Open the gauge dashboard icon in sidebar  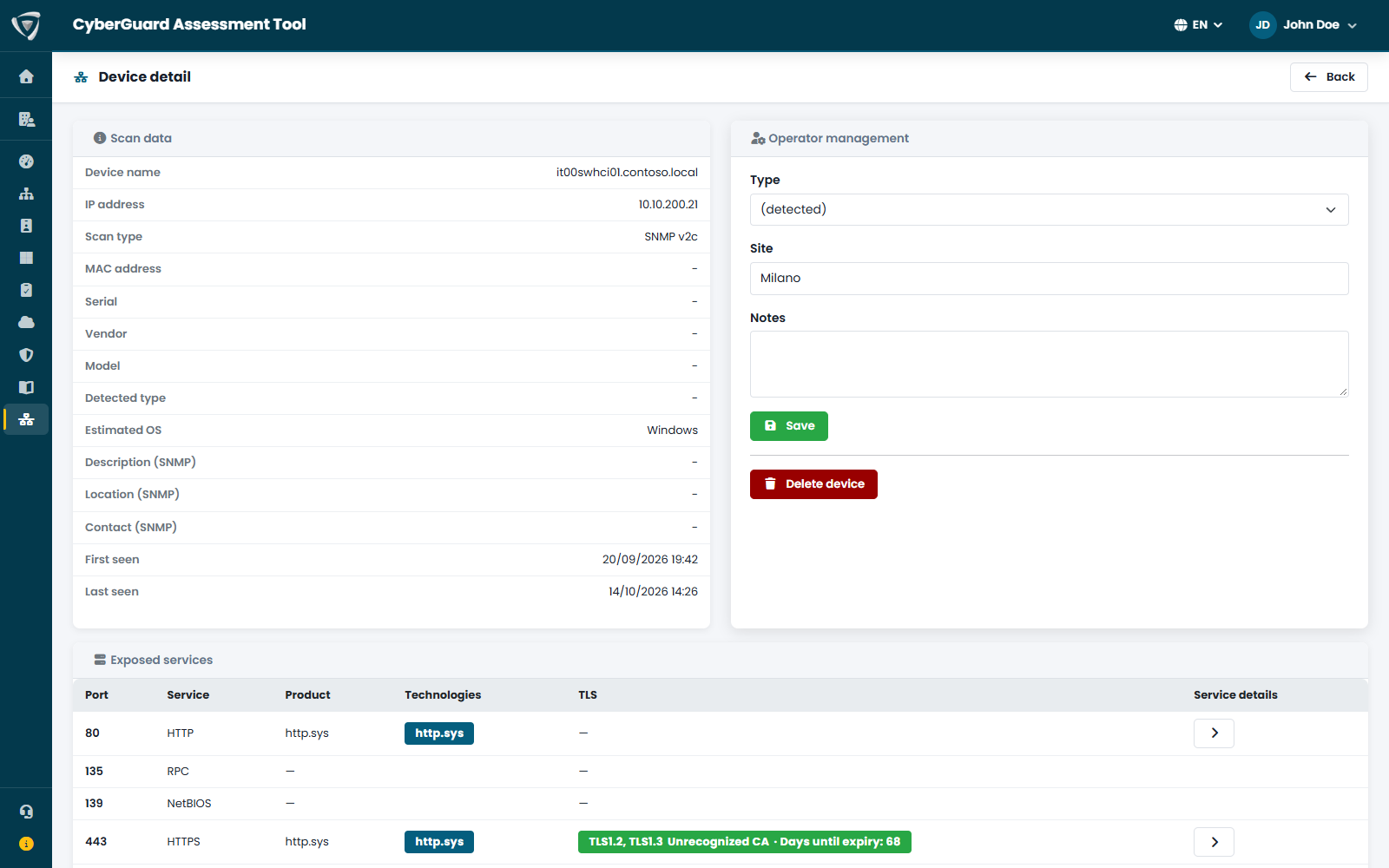pos(26,161)
